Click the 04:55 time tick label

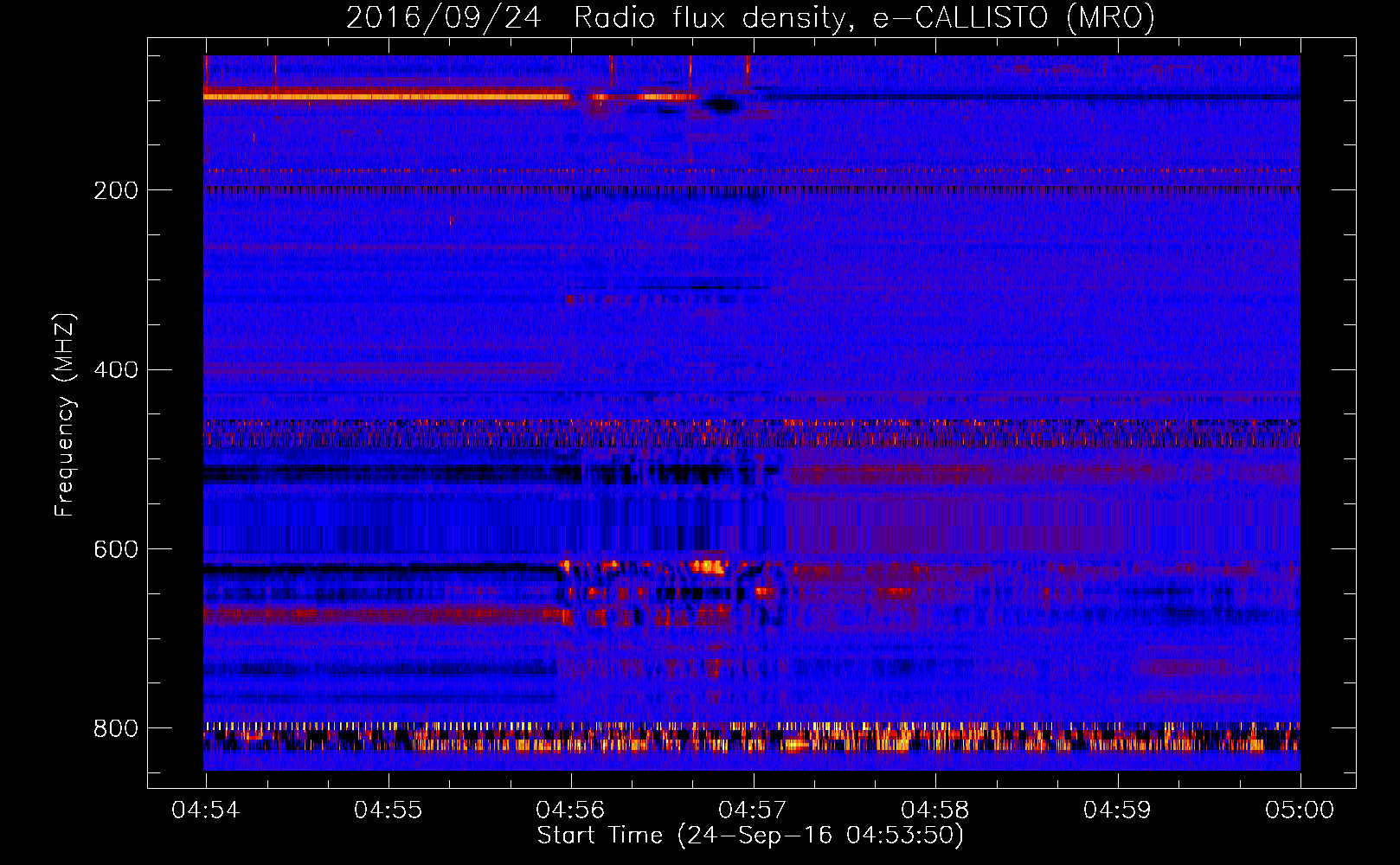pyautogui.click(x=389, y=811)
